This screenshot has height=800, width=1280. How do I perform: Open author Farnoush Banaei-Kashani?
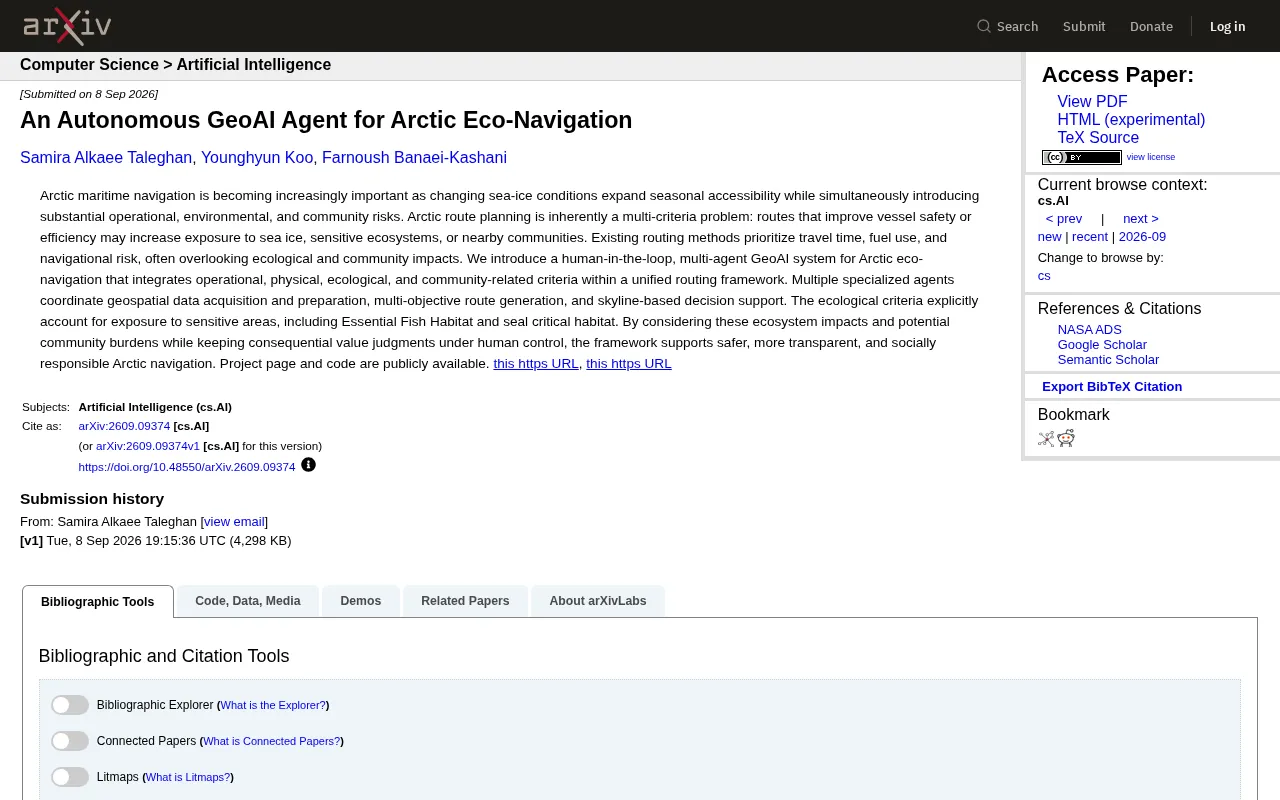point(414,158)
